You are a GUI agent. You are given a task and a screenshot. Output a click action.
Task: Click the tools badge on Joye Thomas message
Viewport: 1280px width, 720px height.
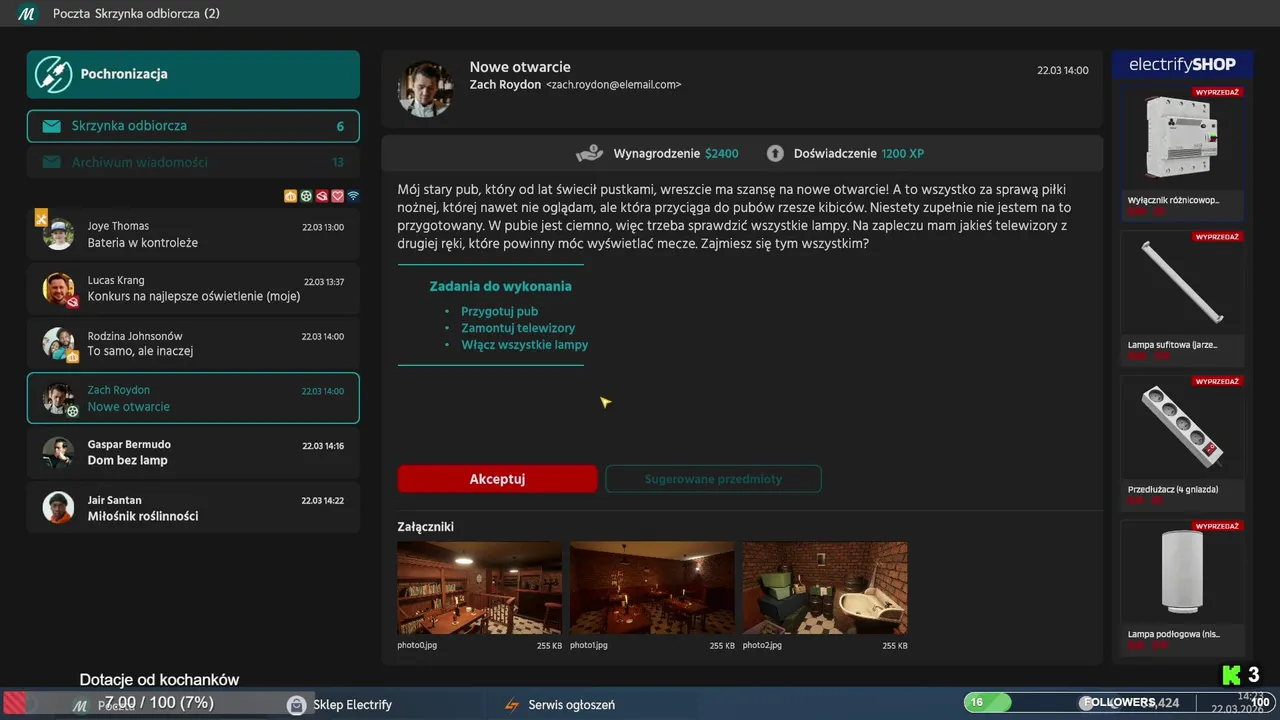(41, 216)
